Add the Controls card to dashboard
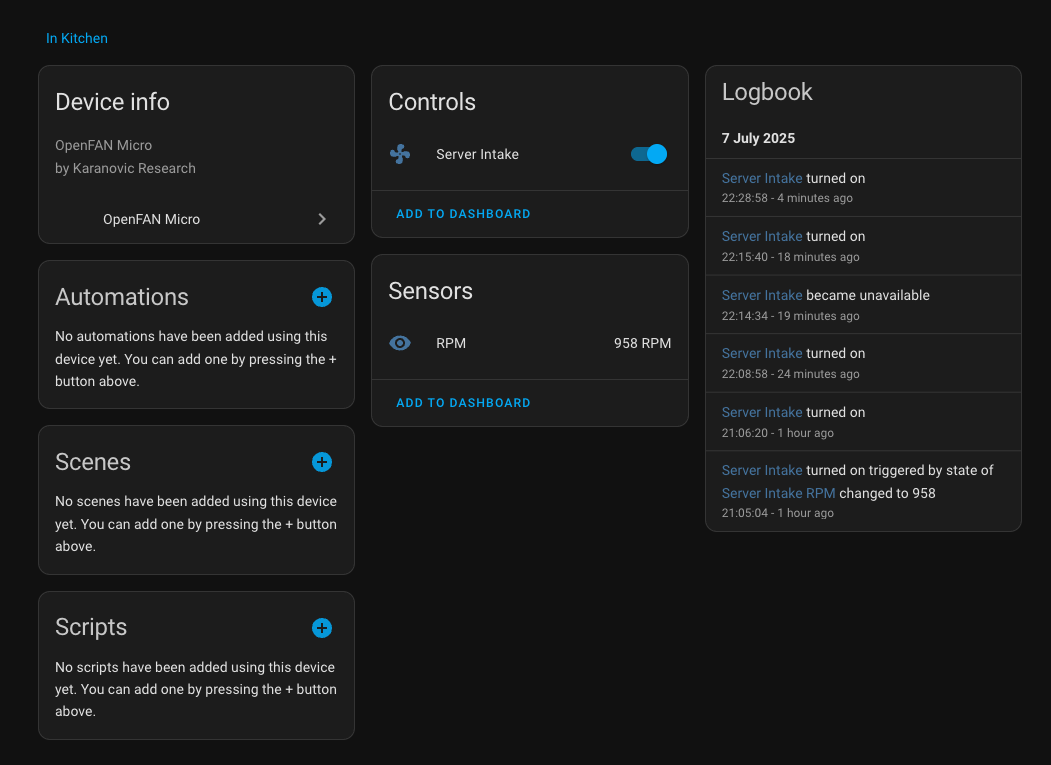Image resolution: width=1051 pixels, height=765 pixels. [x=463, y=213]
